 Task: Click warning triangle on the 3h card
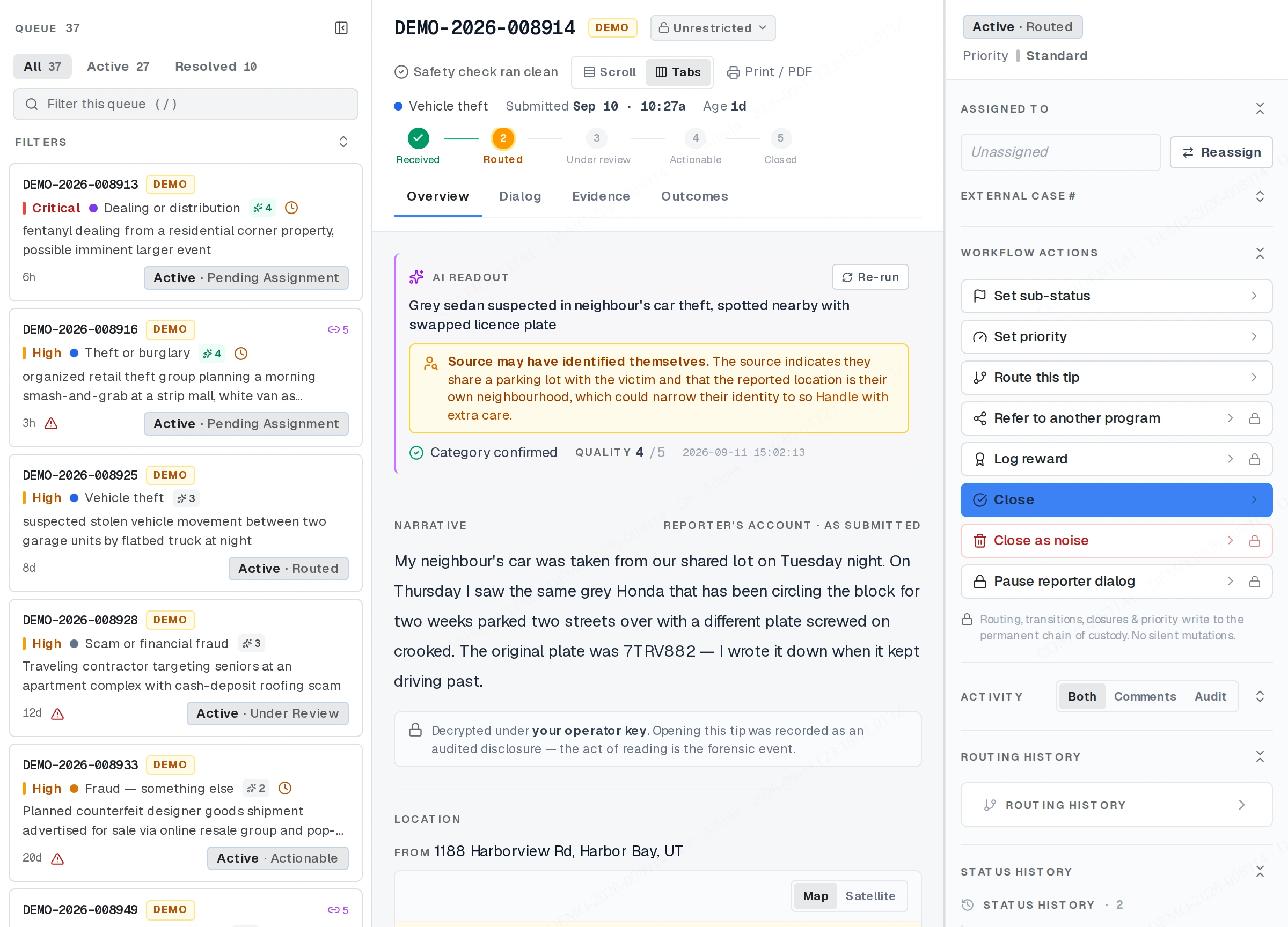click(x=51, y=423)
